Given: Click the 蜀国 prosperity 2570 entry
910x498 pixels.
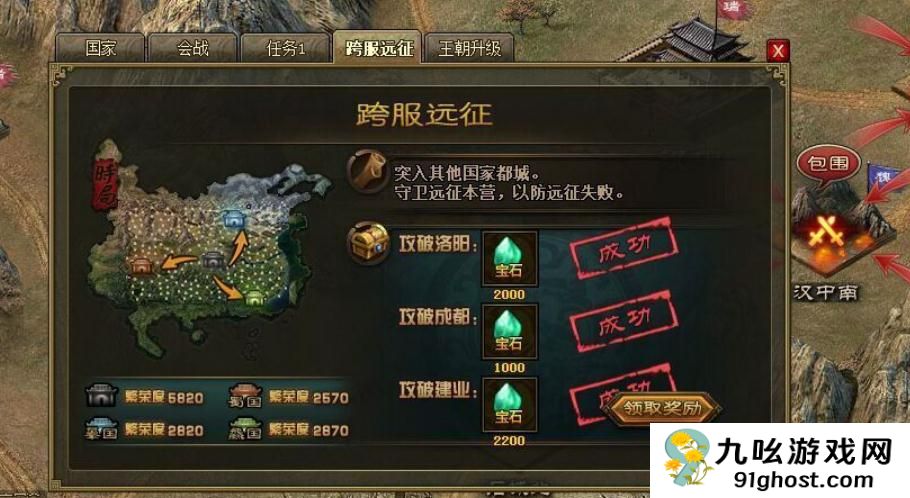Looking at the screenshot, I should [x=290, y=397].
